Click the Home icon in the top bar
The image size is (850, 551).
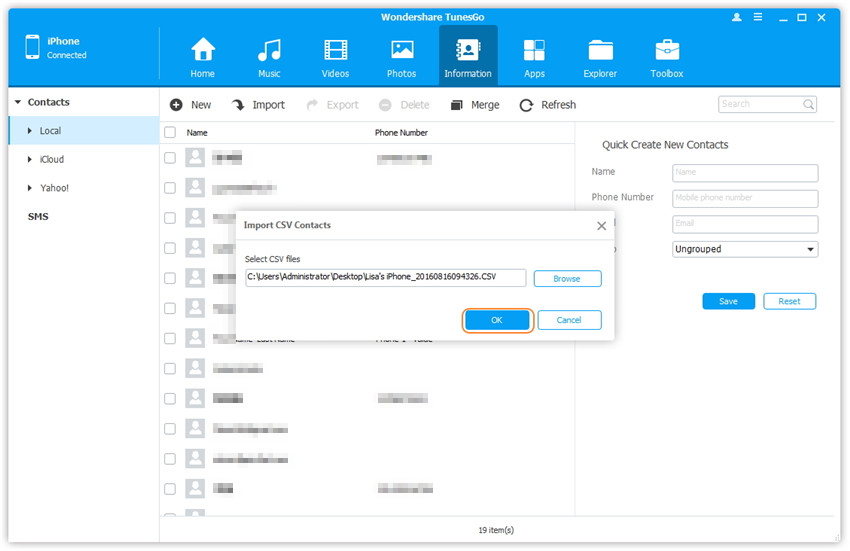pos(203,51)
